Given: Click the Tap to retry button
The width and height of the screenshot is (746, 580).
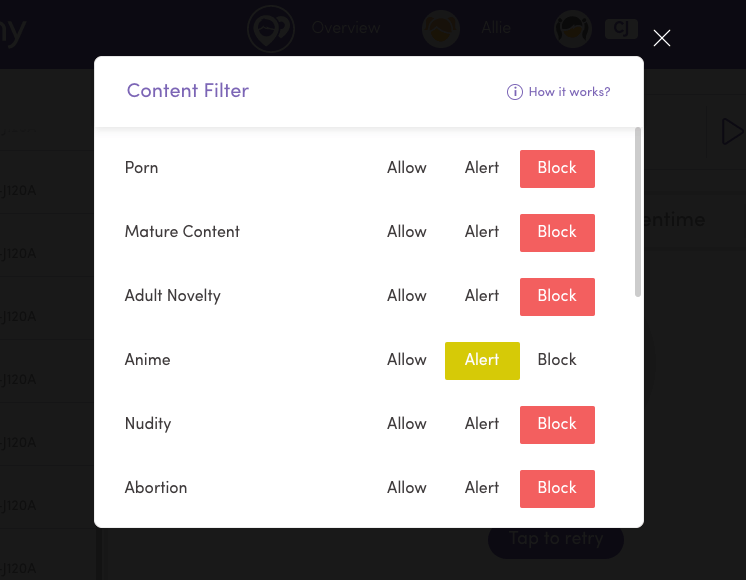Looking at the screenshot, I should tap(556, 539).
